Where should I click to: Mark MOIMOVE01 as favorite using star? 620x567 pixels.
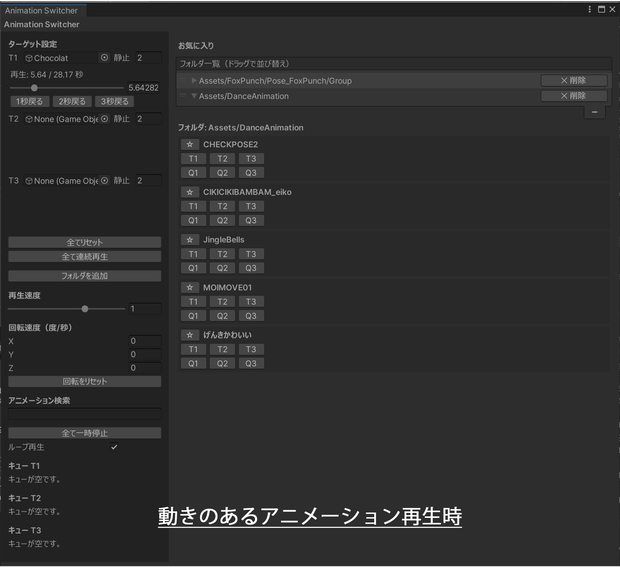[x=190, y=287]
